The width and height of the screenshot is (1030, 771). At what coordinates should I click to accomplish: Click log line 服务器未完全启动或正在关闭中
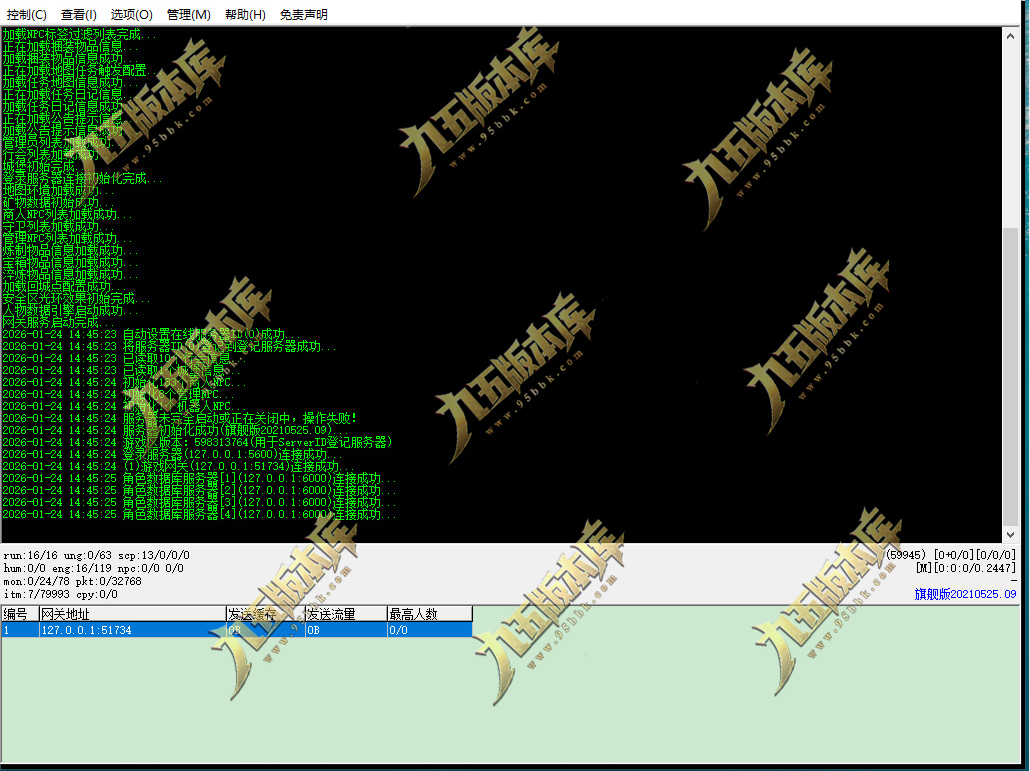click(179, 418)
